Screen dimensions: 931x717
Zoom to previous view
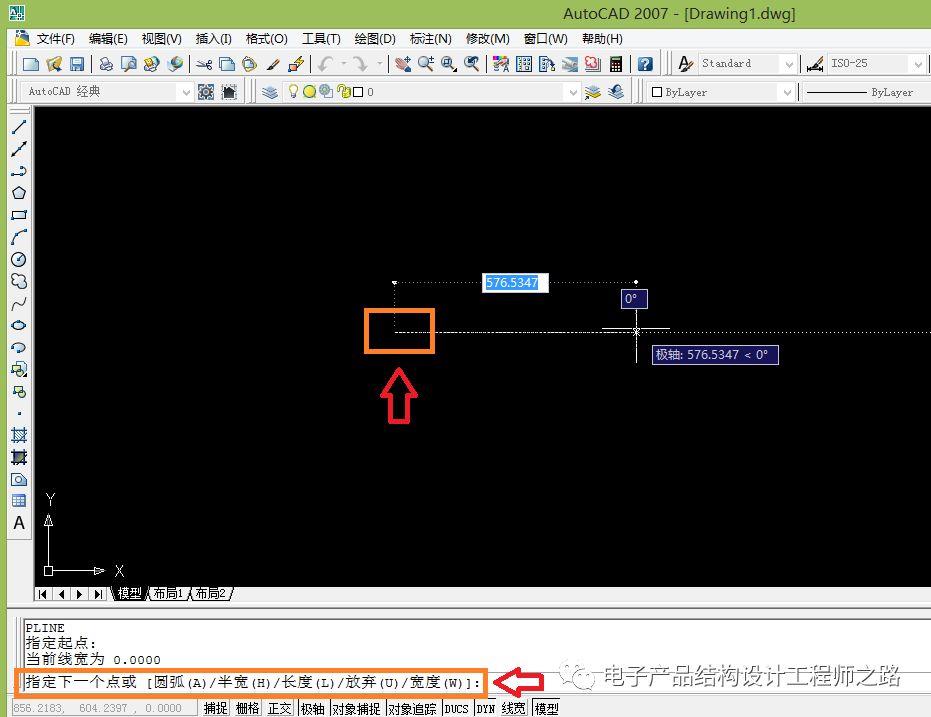point(472,64)
